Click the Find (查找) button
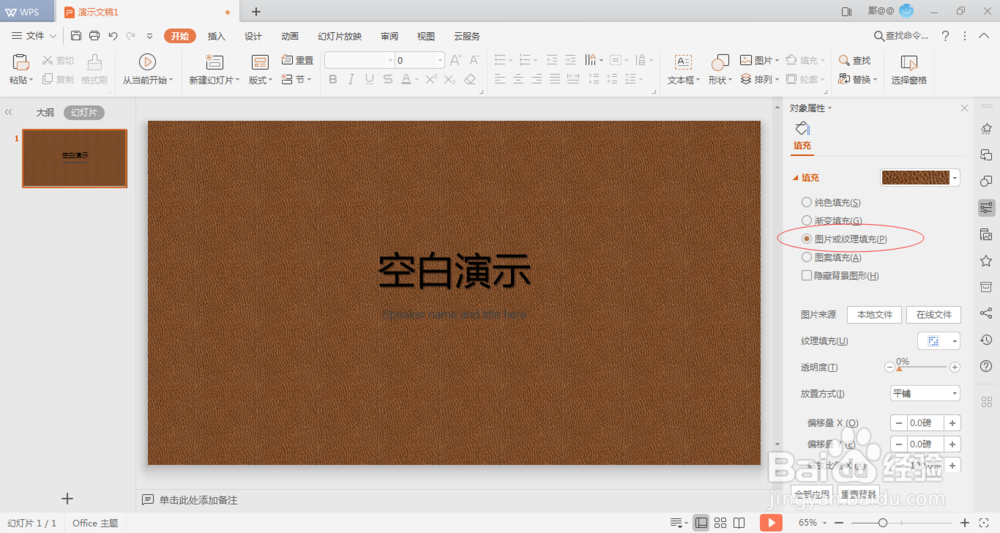The image size is (1000, 533). pos(855,60)
